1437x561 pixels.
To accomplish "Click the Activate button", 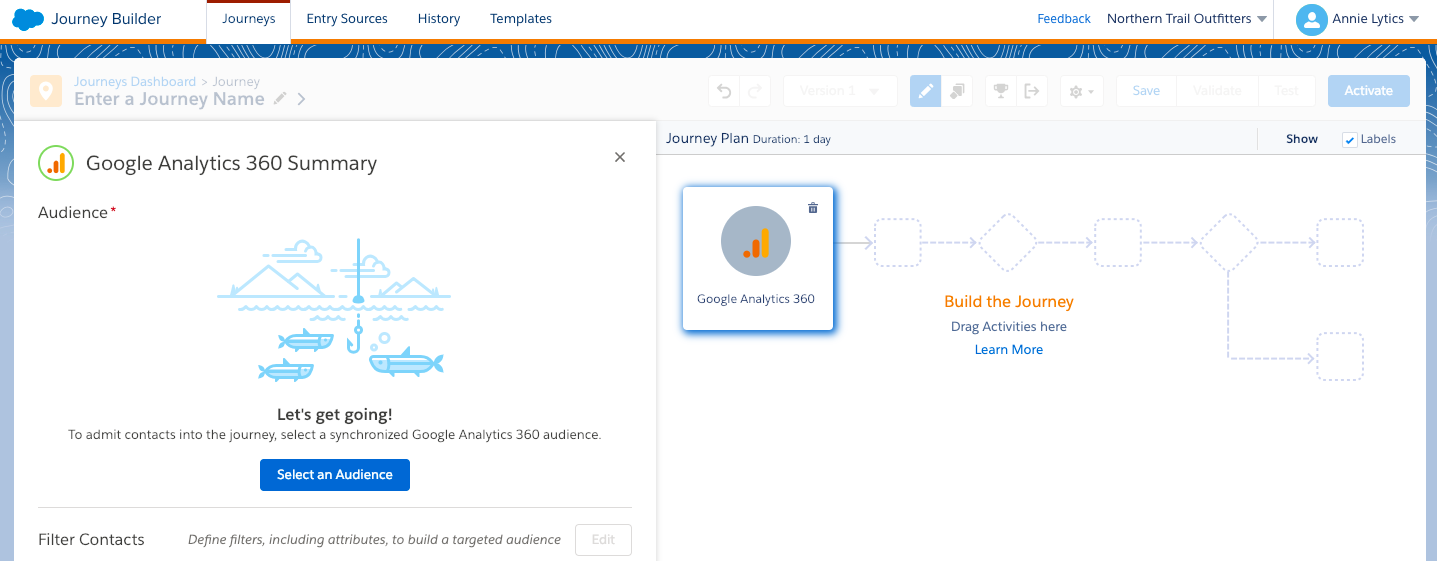I will pyautogui.click(x=1368, y=91).
